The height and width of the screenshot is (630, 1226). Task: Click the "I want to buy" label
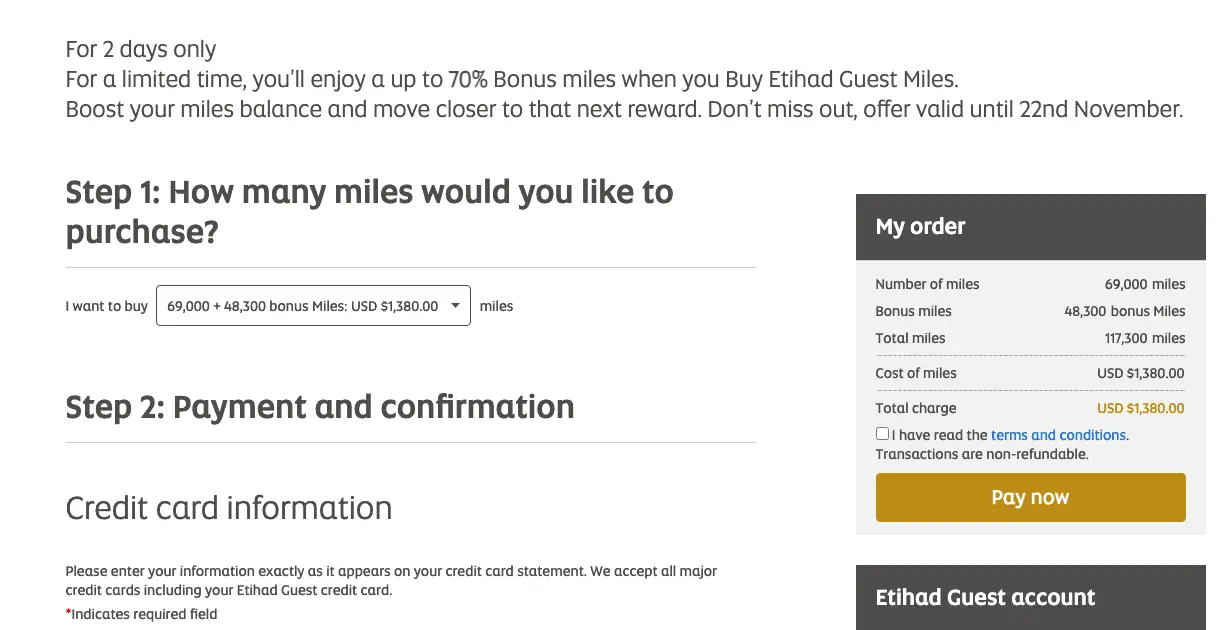pyautogui.click(x=106, y=306)
